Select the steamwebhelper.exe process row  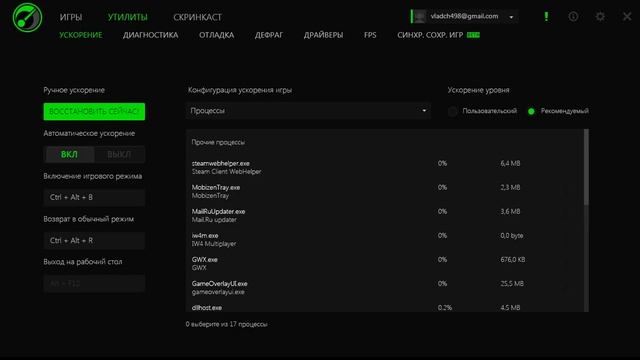[384, 167]
